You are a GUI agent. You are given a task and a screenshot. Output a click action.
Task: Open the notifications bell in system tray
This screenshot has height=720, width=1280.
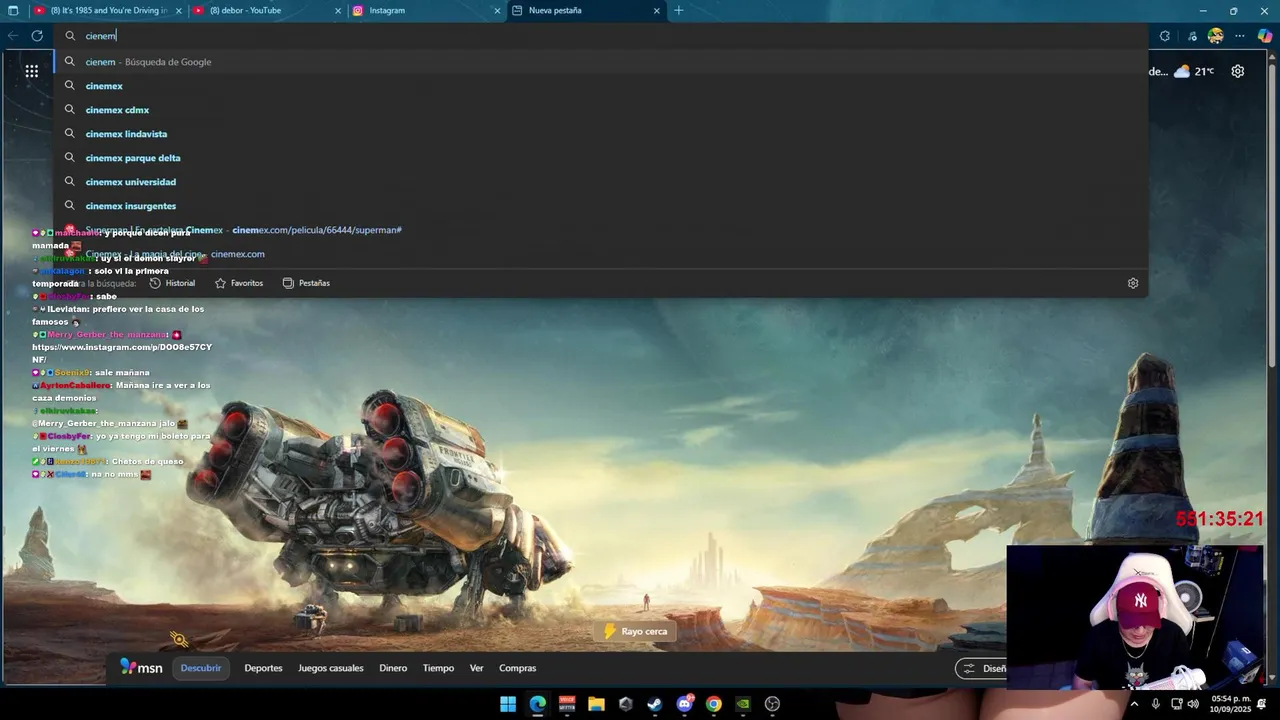(x=1261, y=704)
